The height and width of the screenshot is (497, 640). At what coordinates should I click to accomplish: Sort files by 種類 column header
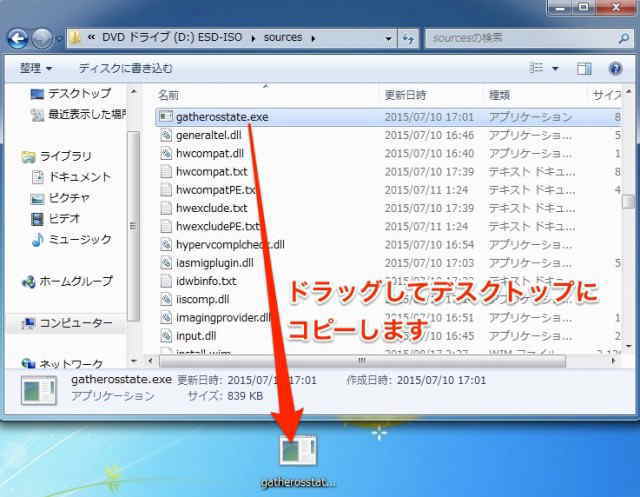pos(500,95)
